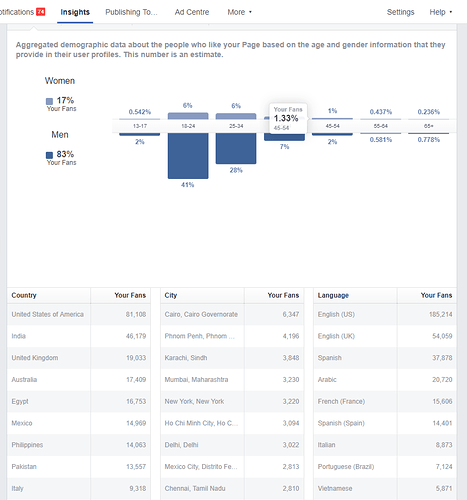Expand the Help dropdown menu
This screenshot has width=467, height=500.
click(440, 12)
